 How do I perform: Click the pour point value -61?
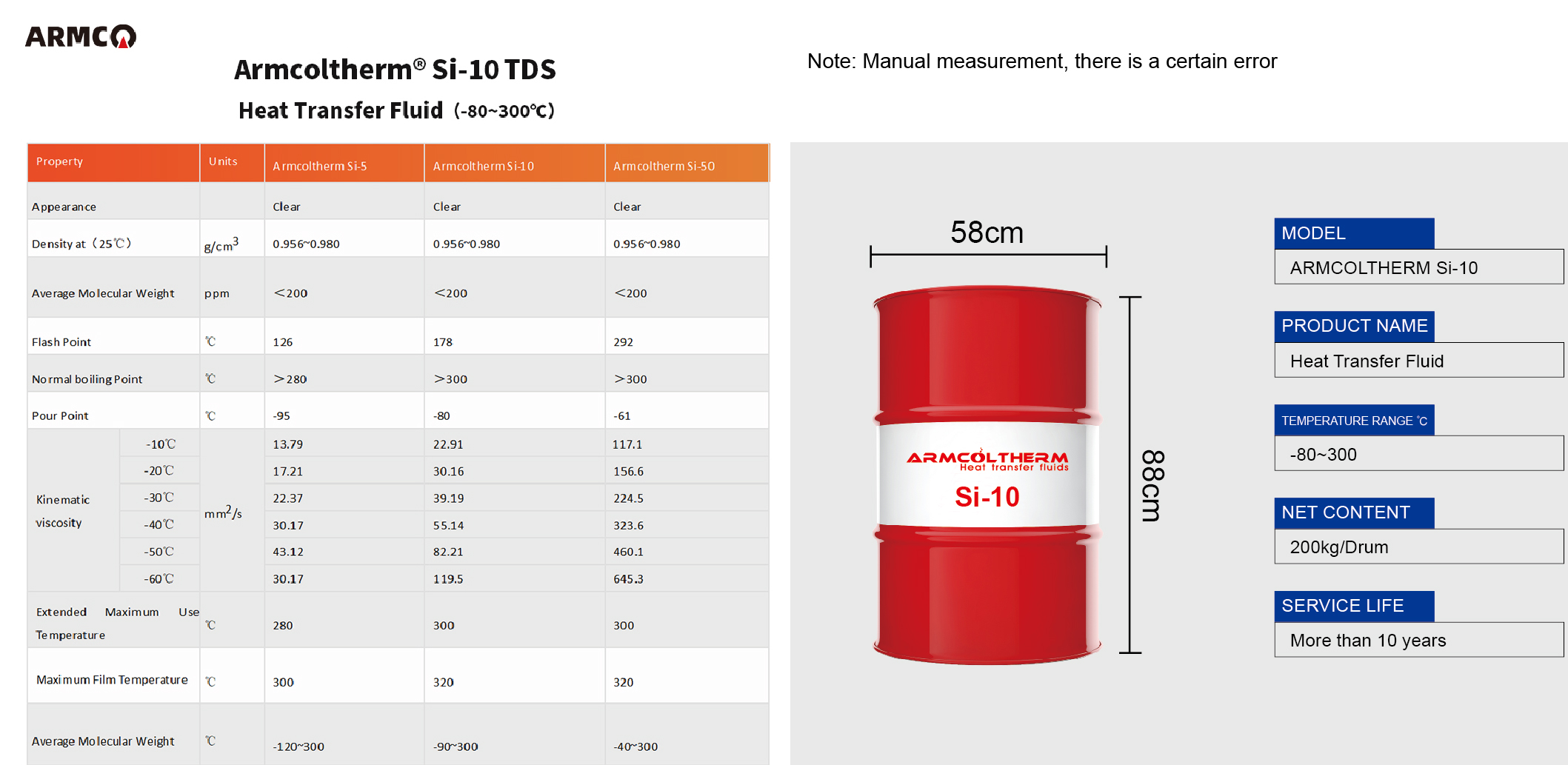click(x=622, y=416)
